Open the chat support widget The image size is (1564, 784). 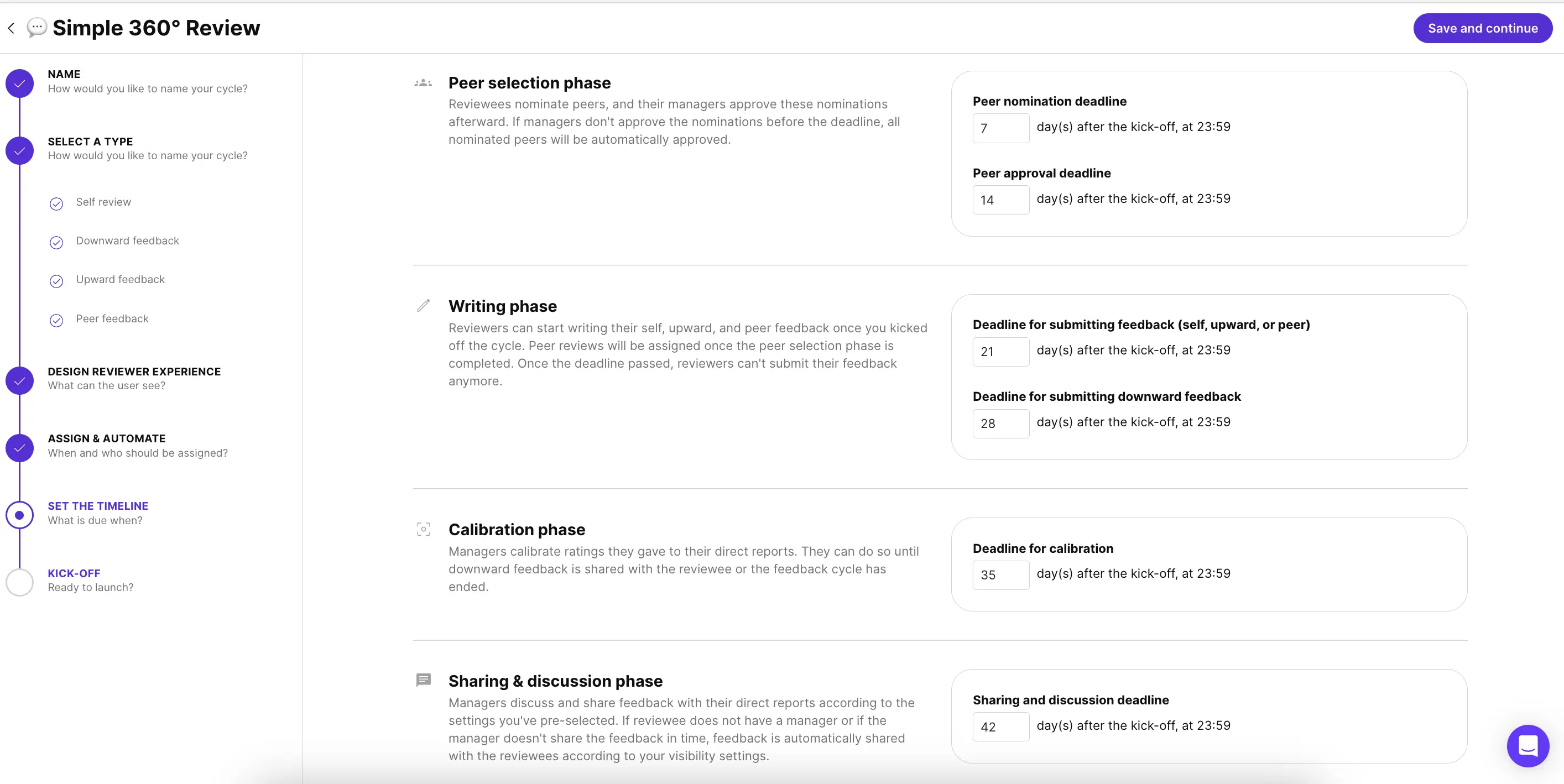[1527, 746]
